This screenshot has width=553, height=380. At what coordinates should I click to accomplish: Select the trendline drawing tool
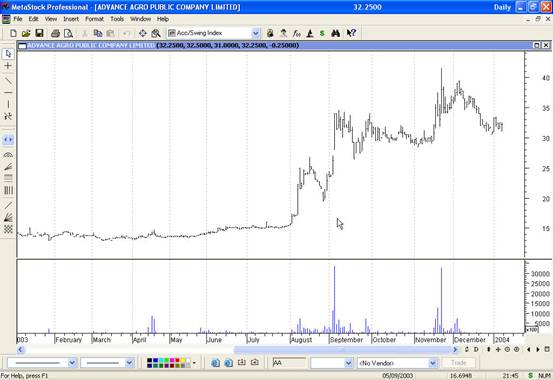8,81
